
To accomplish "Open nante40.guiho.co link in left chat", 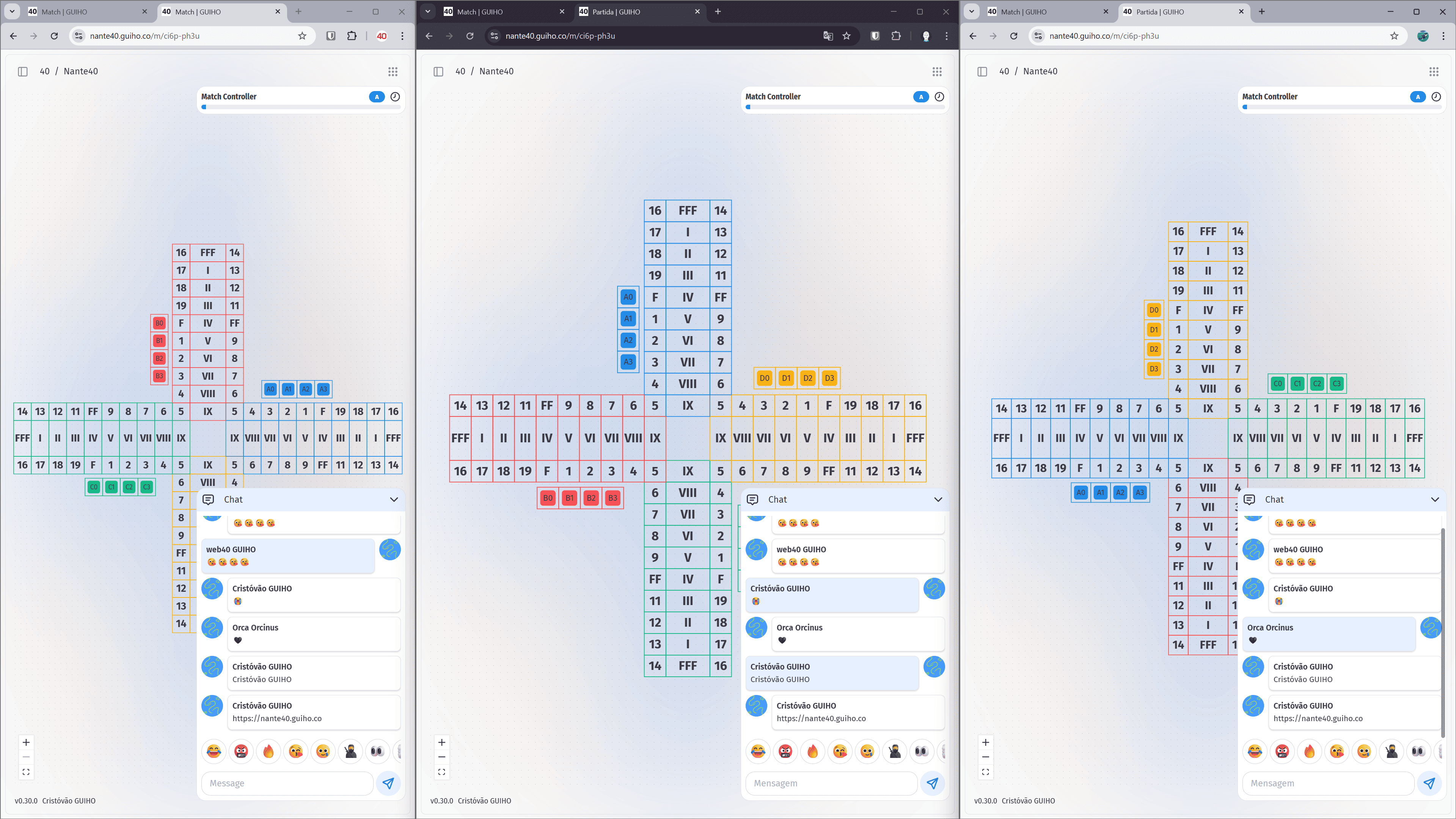I will click(277, 718).
